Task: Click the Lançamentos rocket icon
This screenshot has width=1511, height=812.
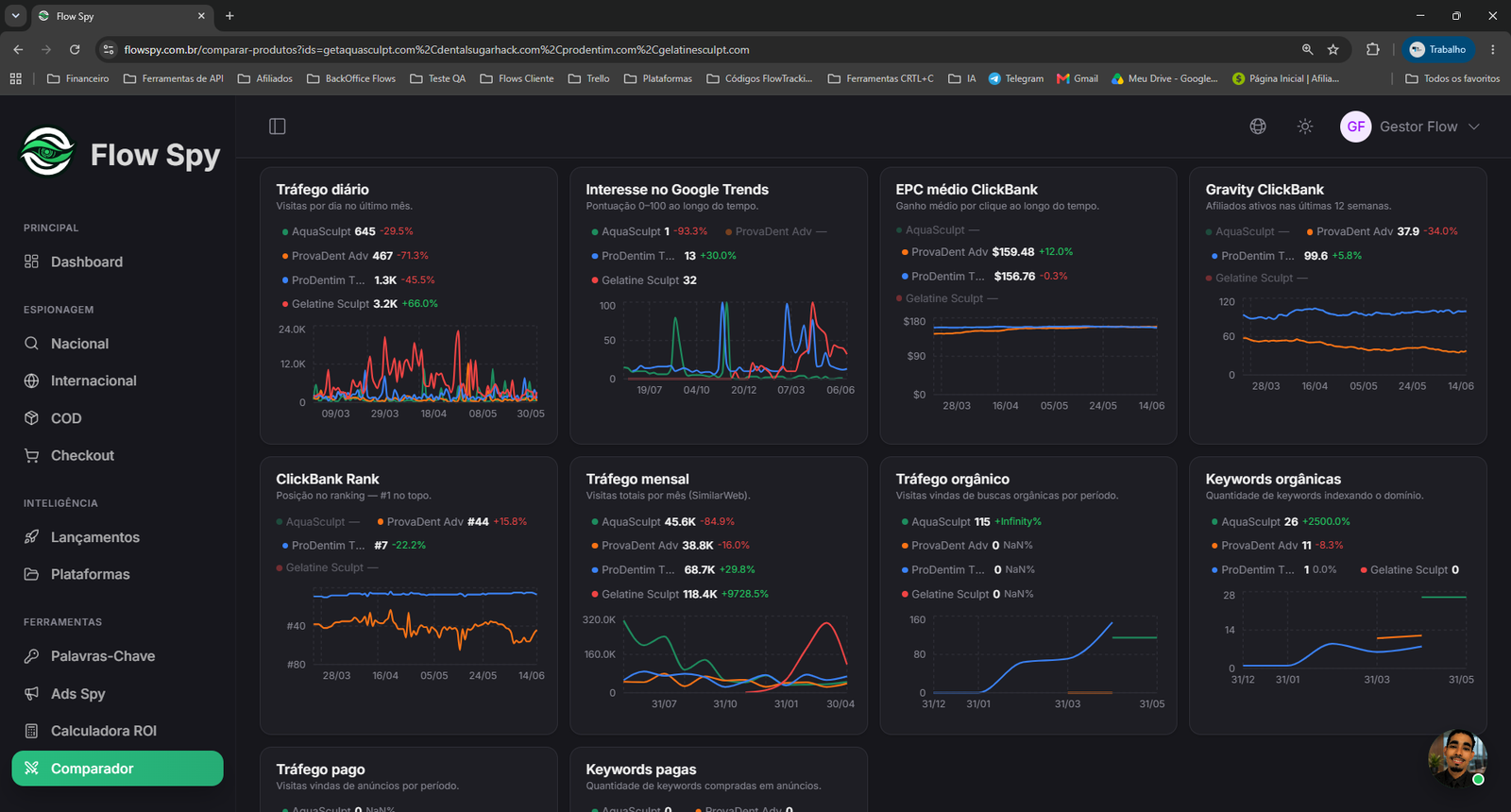Action: point(31,537)
